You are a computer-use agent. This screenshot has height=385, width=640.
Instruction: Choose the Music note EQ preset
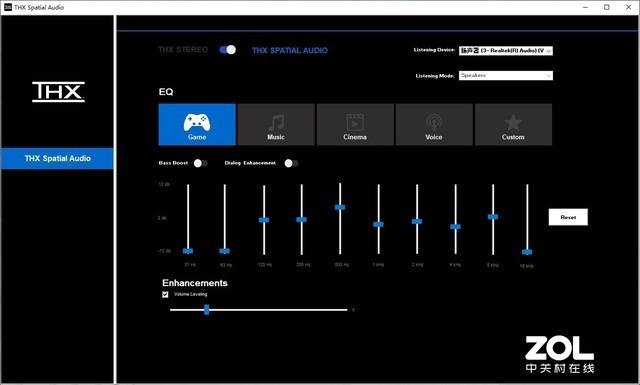[x=276, y=125]
